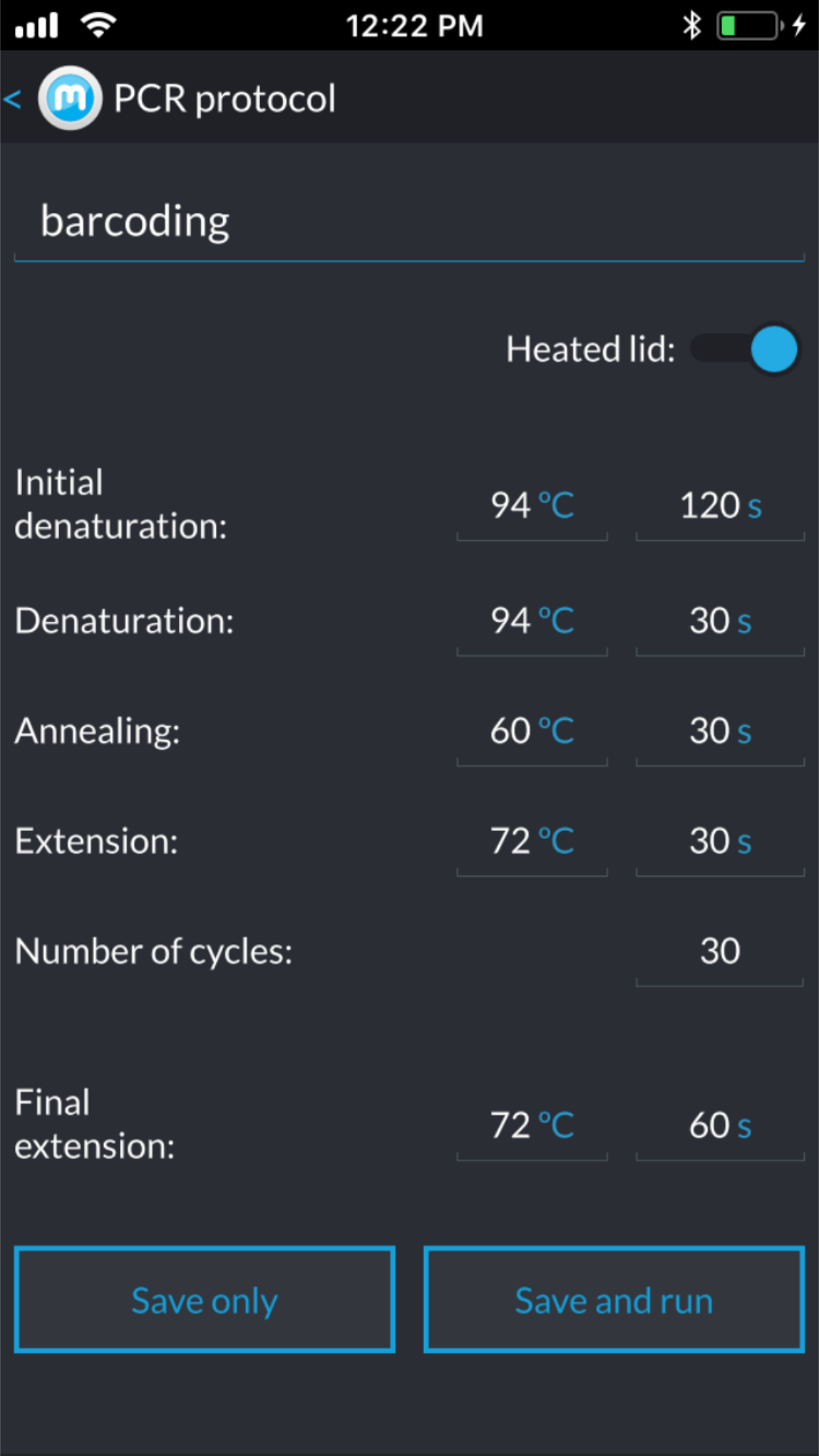Edit the Number of cycles field
The width and height of the screenshot is (819, 1456).
tap(720, 951)
